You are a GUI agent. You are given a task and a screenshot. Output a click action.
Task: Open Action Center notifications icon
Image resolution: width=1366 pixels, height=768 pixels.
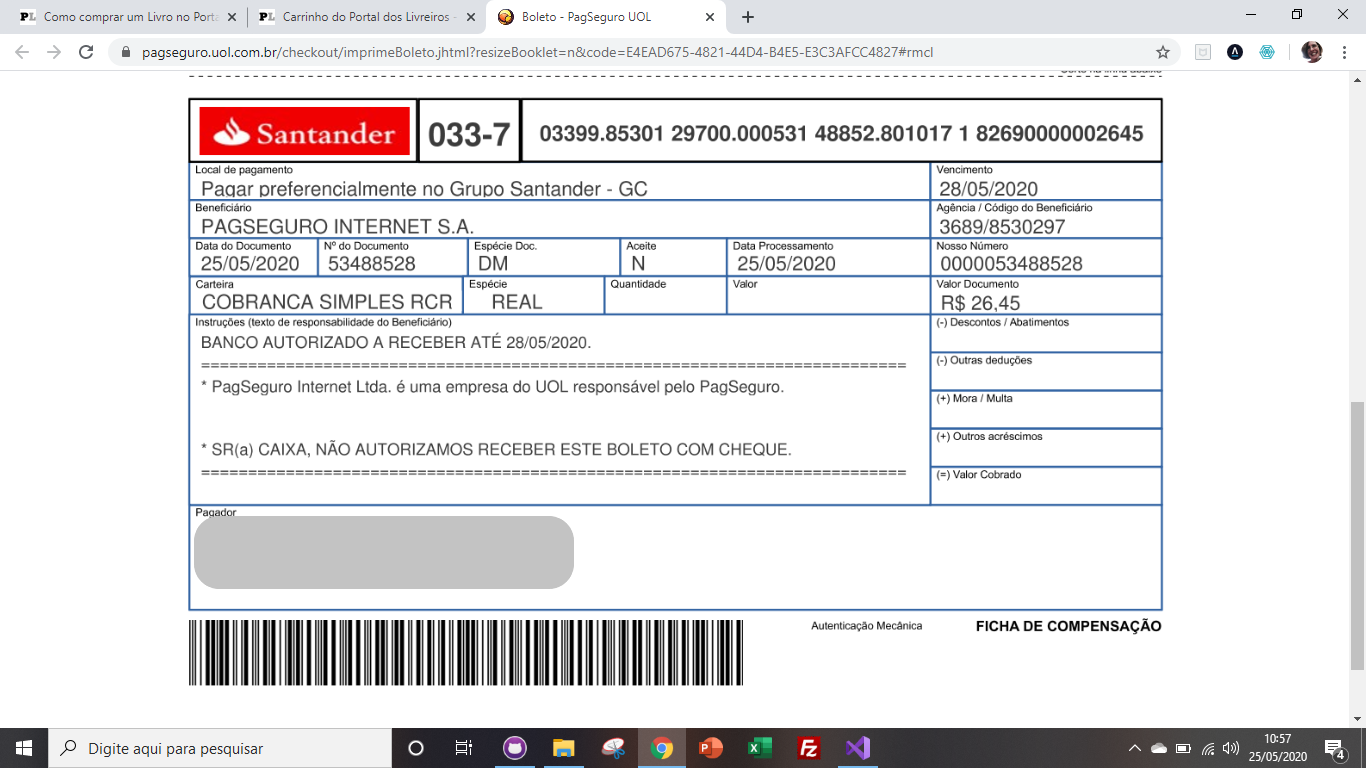pyautogui.click(x=1335, y=748)
